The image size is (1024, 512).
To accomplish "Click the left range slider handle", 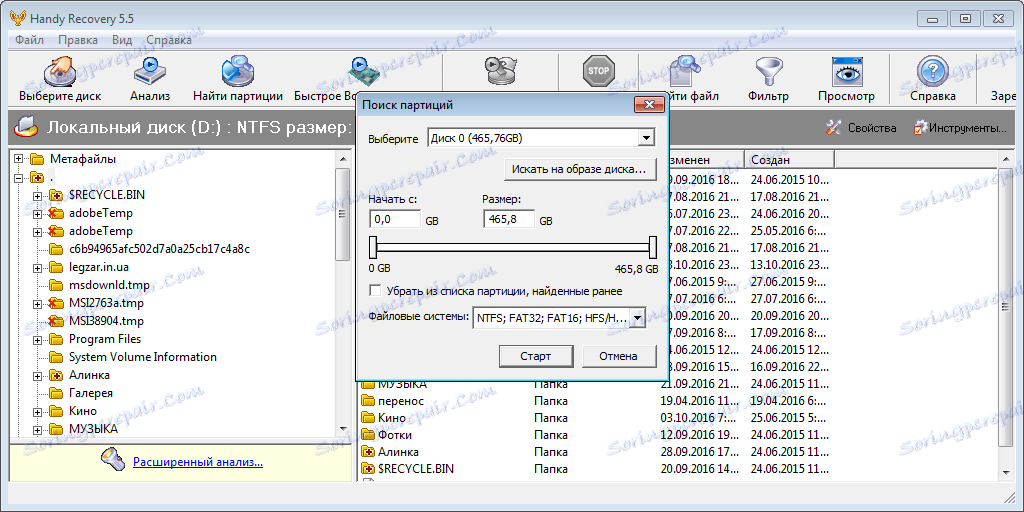I will 373,248.
